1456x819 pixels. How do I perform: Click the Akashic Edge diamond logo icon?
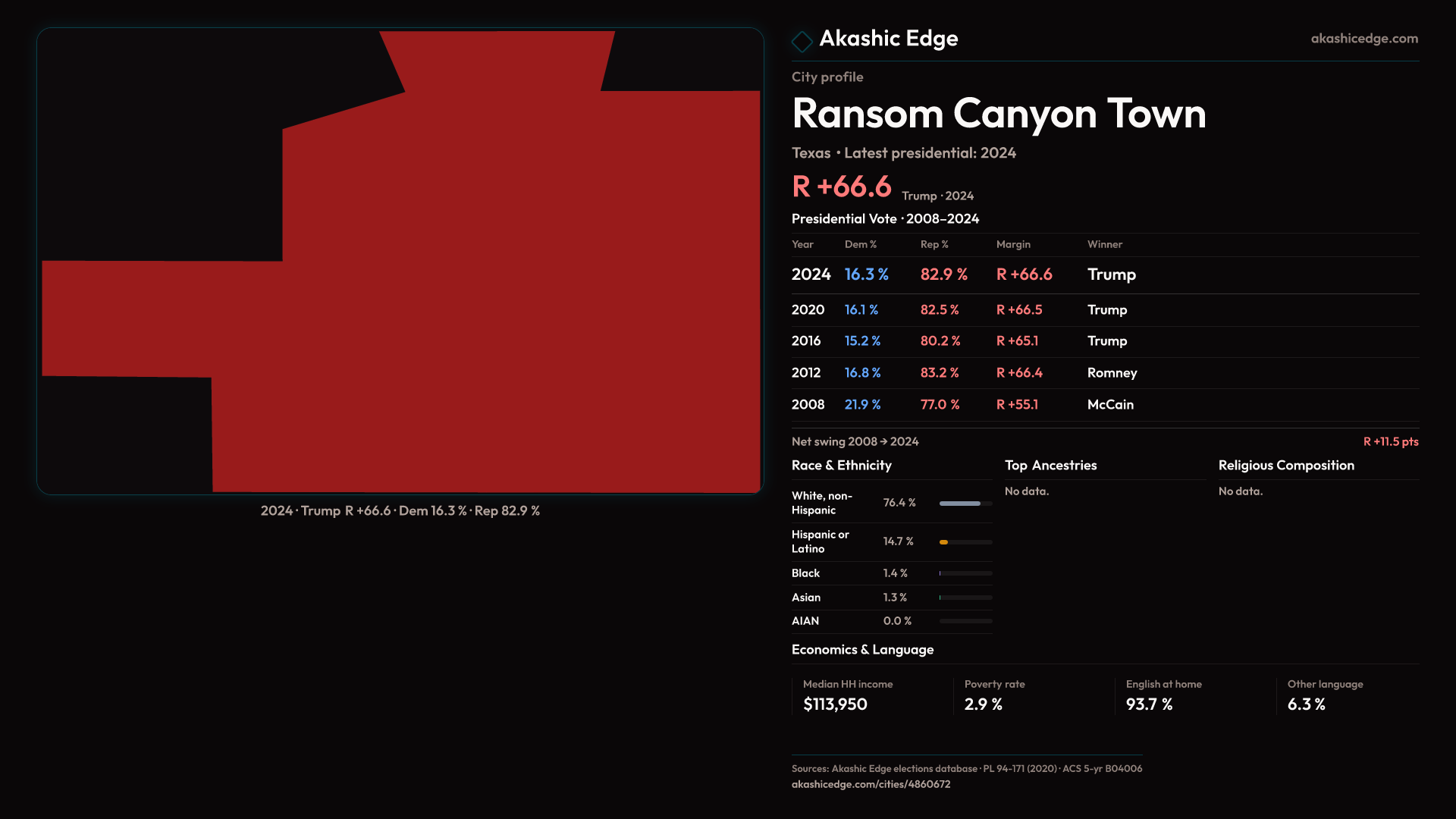tap(802, 41)
